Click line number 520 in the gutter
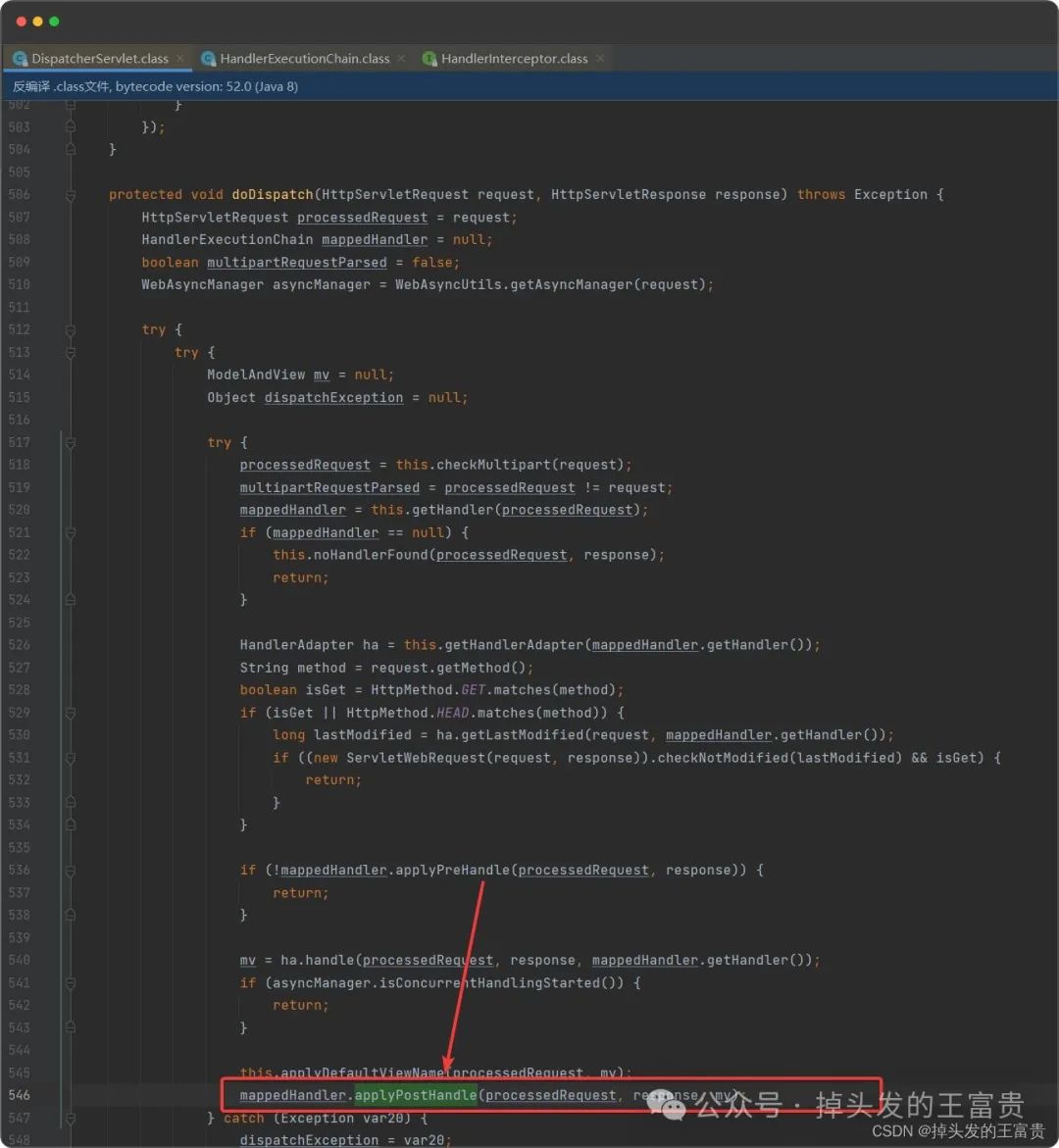1059x1148 pixels. tap(19, 510)
